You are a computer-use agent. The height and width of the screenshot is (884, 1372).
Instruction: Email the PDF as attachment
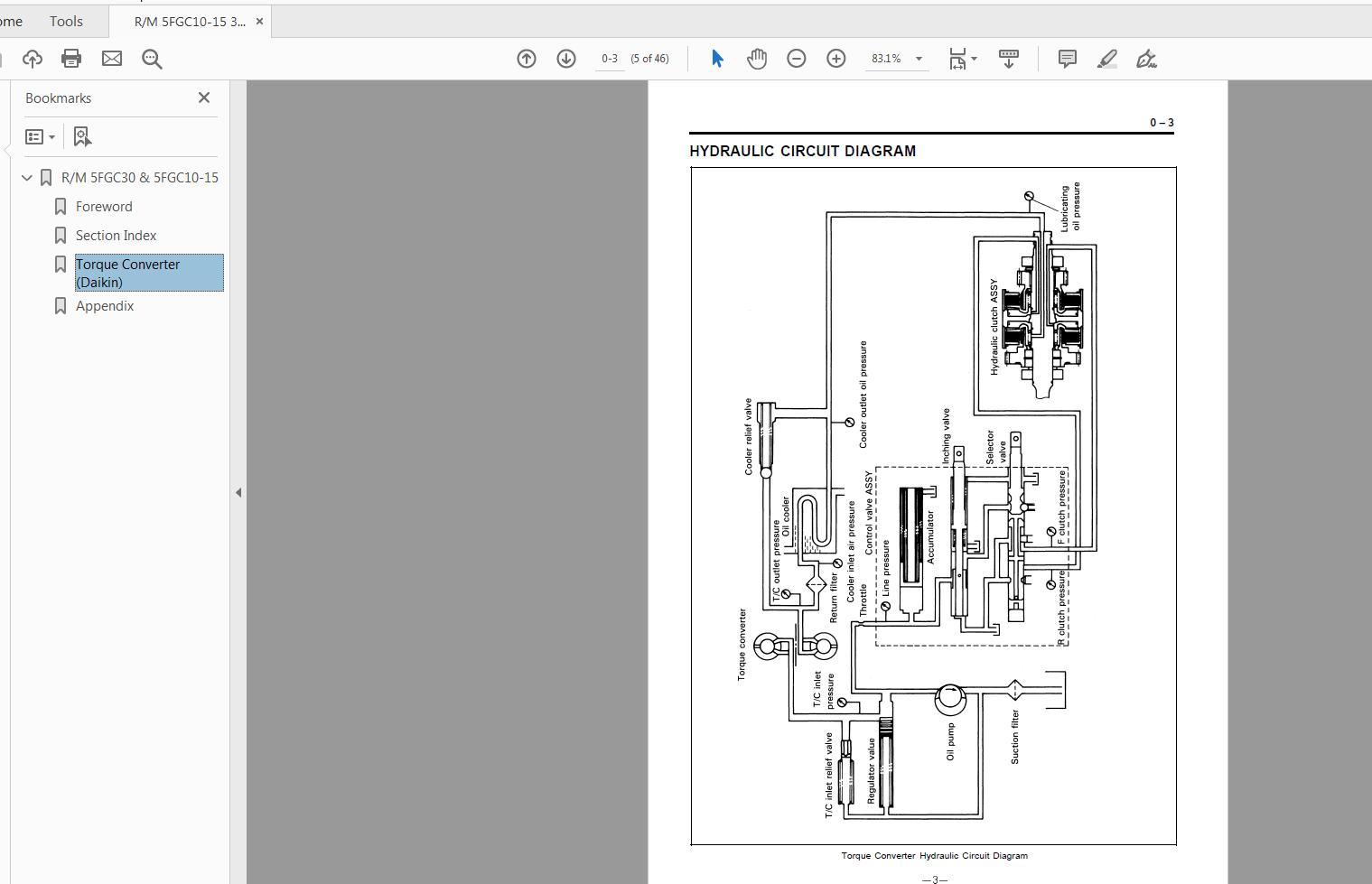click(x=111, y=59)
